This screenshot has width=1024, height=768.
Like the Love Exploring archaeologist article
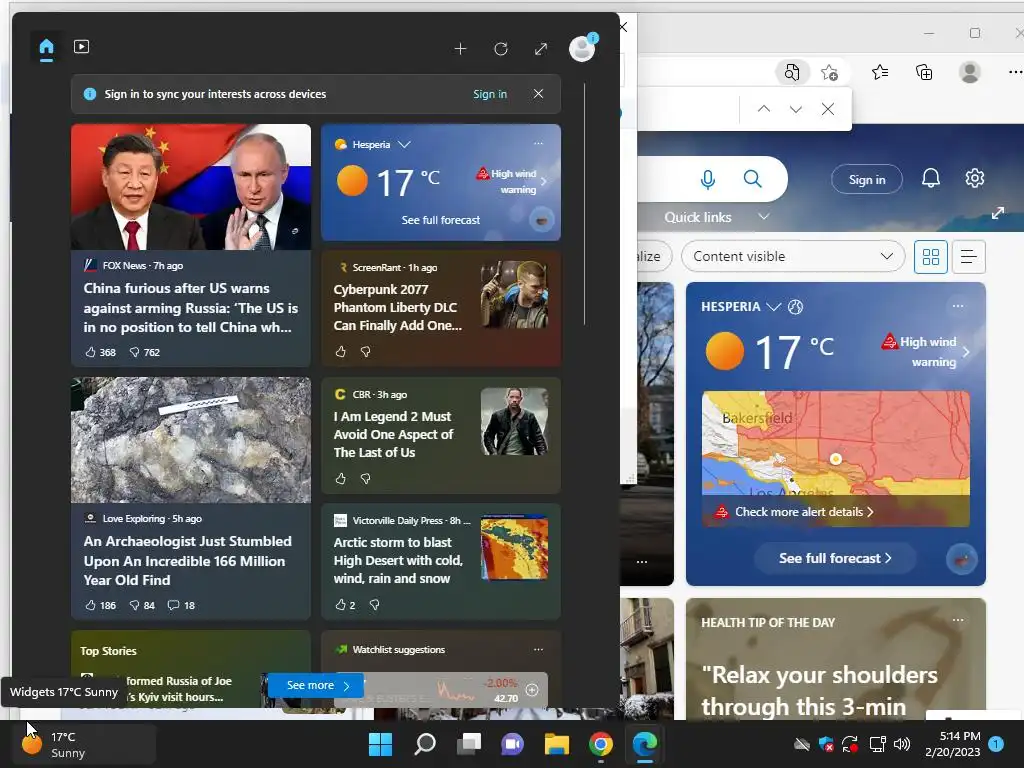(100, 605)
